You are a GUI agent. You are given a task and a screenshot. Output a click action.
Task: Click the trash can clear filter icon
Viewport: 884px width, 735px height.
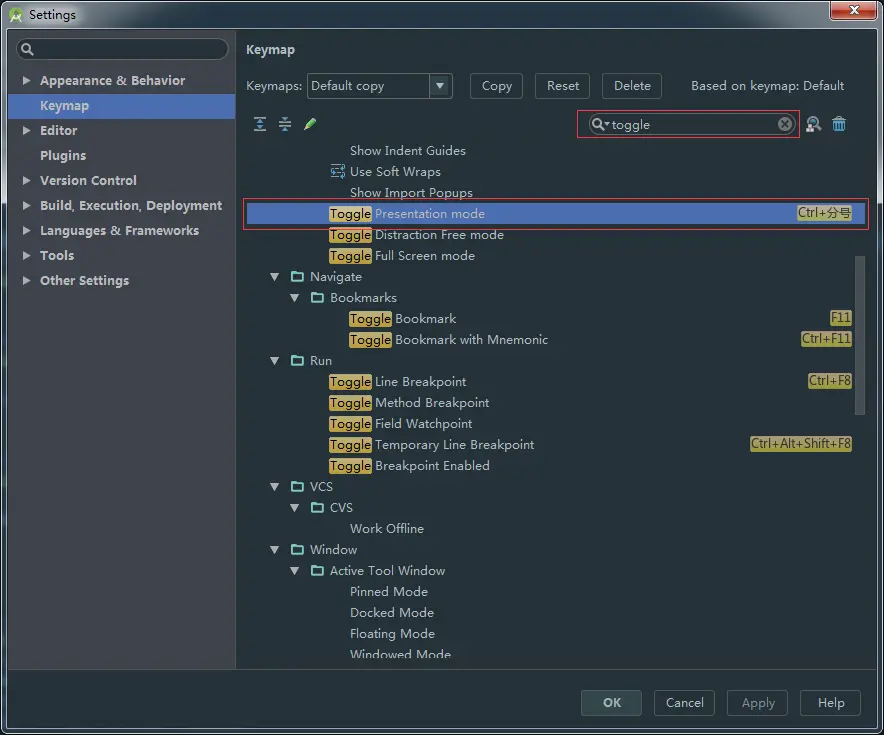pos(839,124)
